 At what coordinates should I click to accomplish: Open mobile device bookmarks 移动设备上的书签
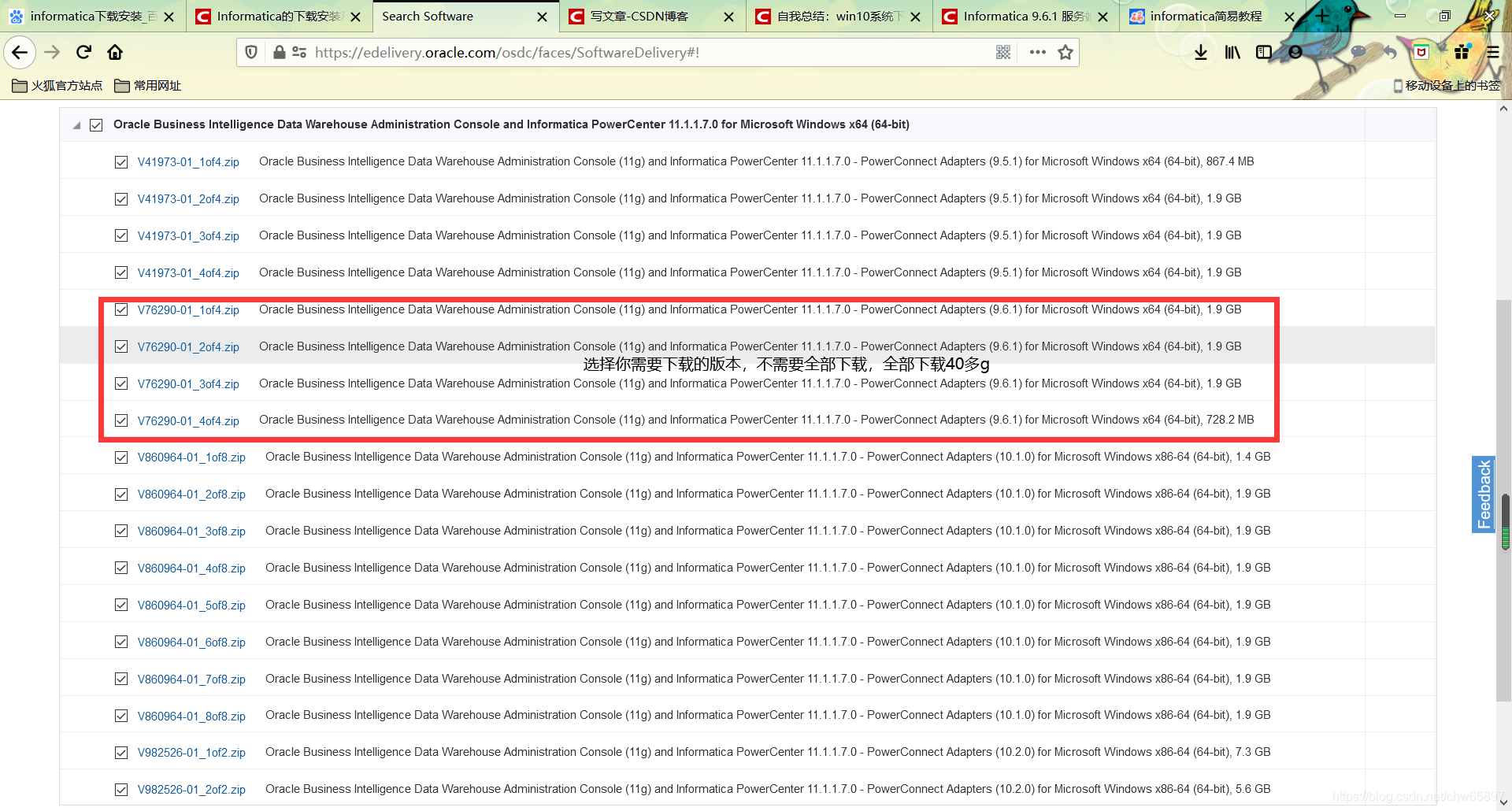click(1447, 85)
